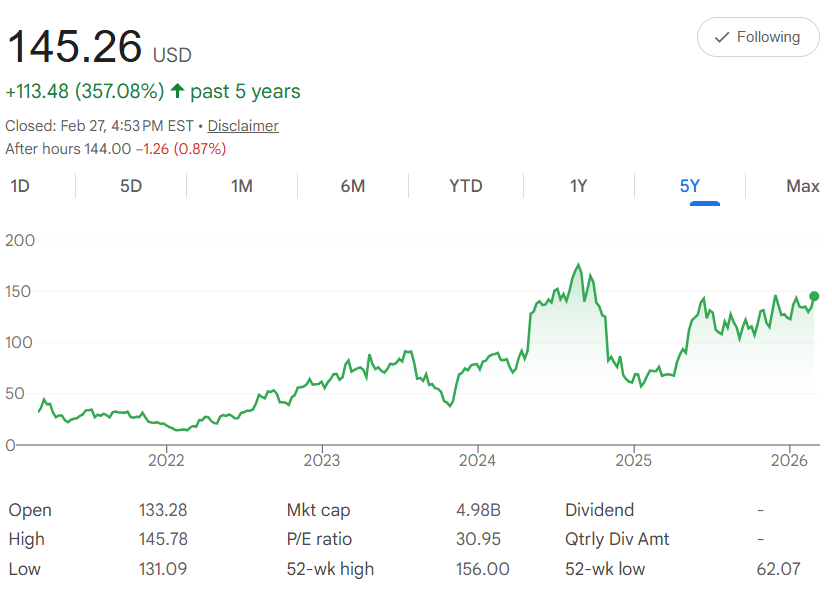
Task: Switch chart to 6M range
Action: [352, 186]
